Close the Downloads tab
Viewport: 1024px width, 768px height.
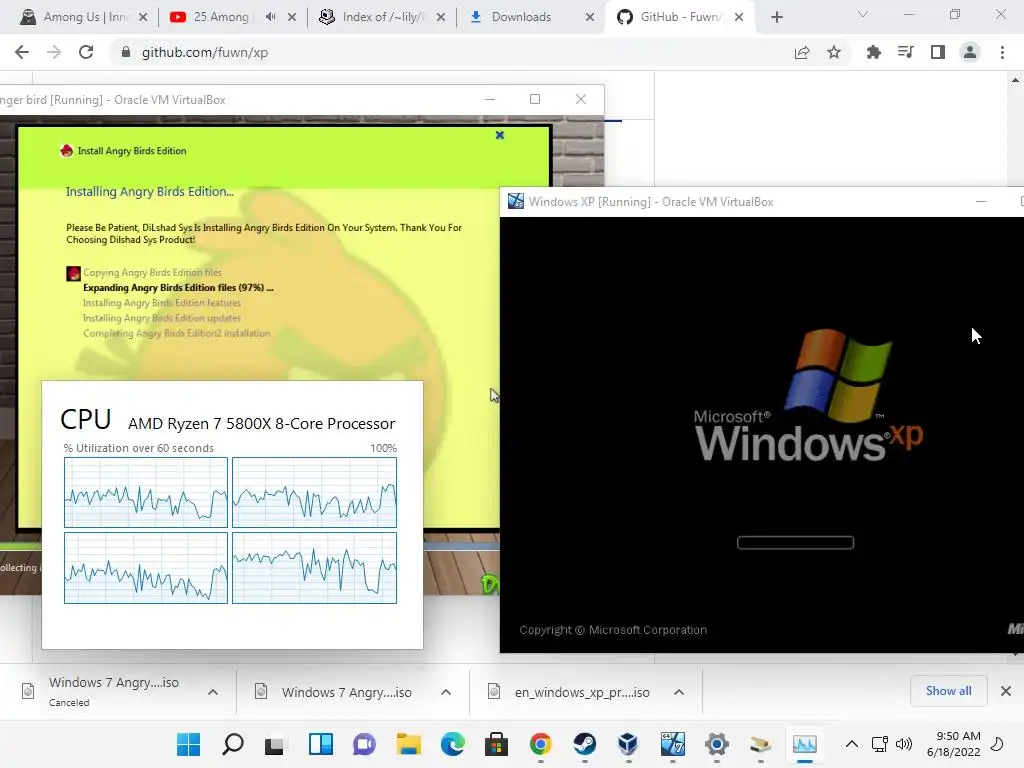pyautogui.click(x=590, y=17)
